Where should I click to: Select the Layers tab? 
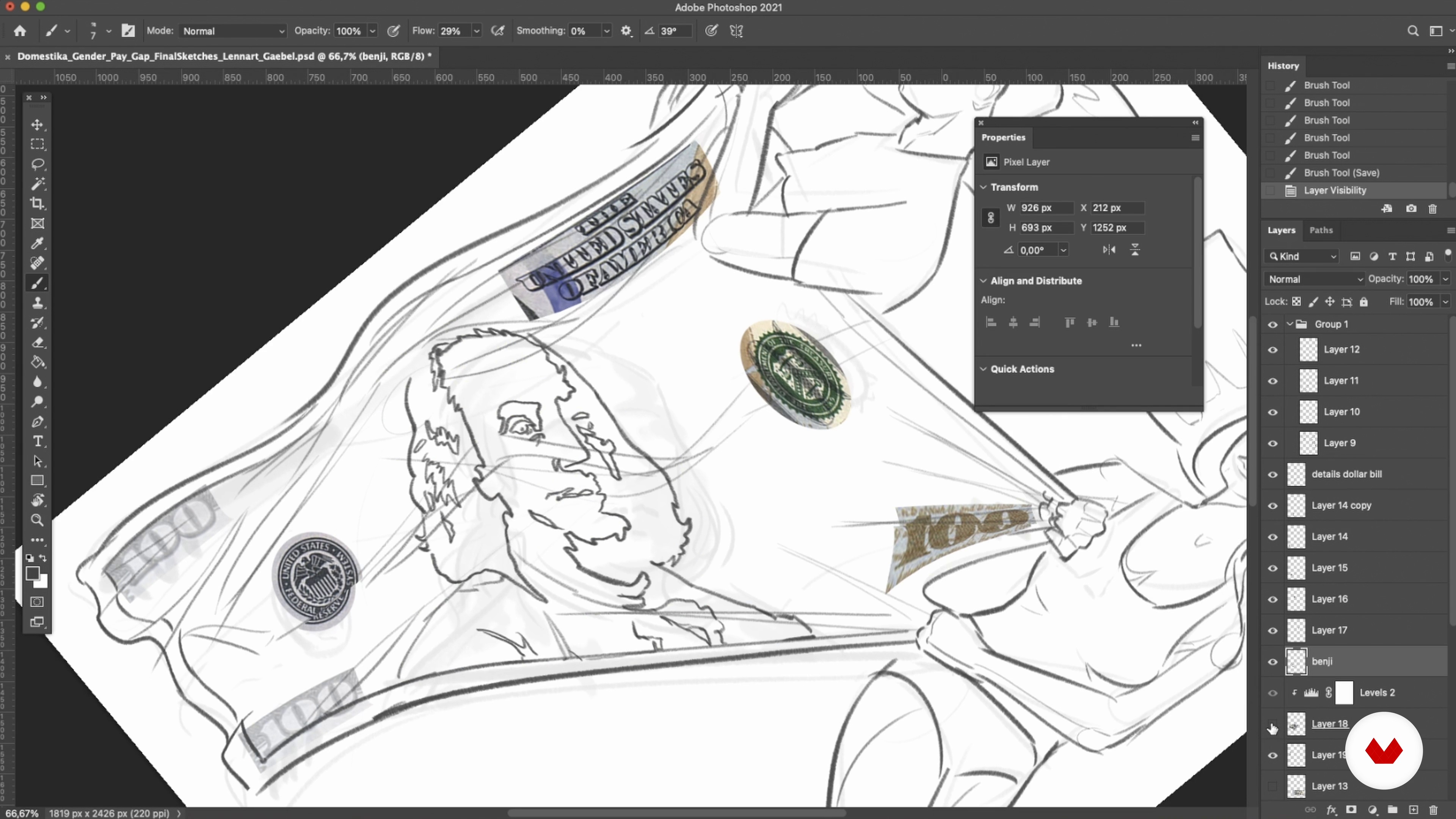point(1281,230)
